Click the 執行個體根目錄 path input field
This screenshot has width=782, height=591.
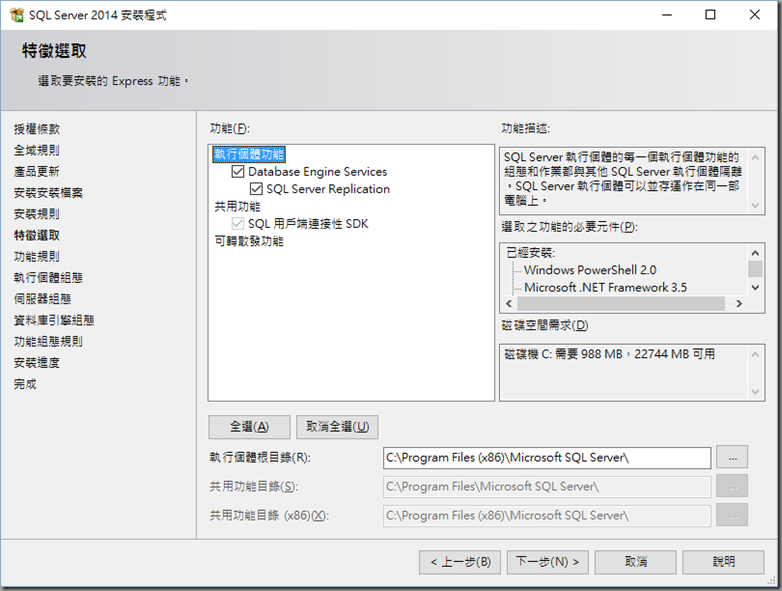click(x=547, y=458)
